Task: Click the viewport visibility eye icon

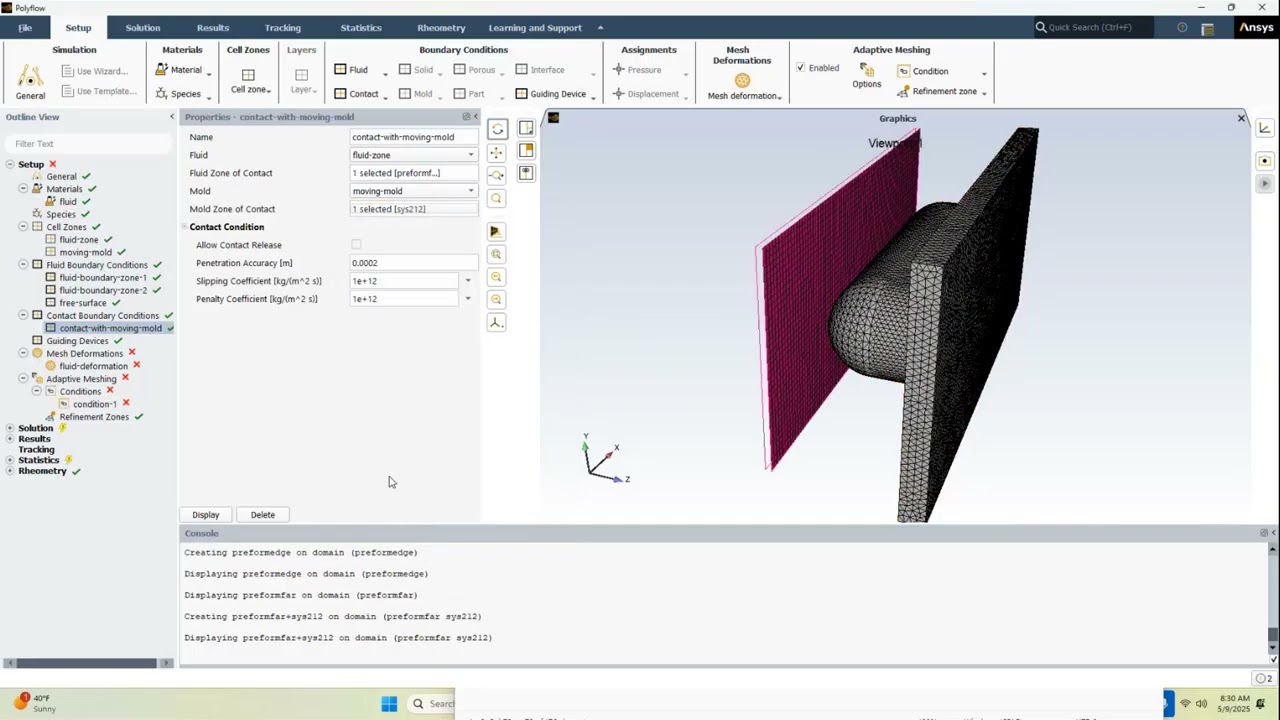Action: (x=527, y=174)
